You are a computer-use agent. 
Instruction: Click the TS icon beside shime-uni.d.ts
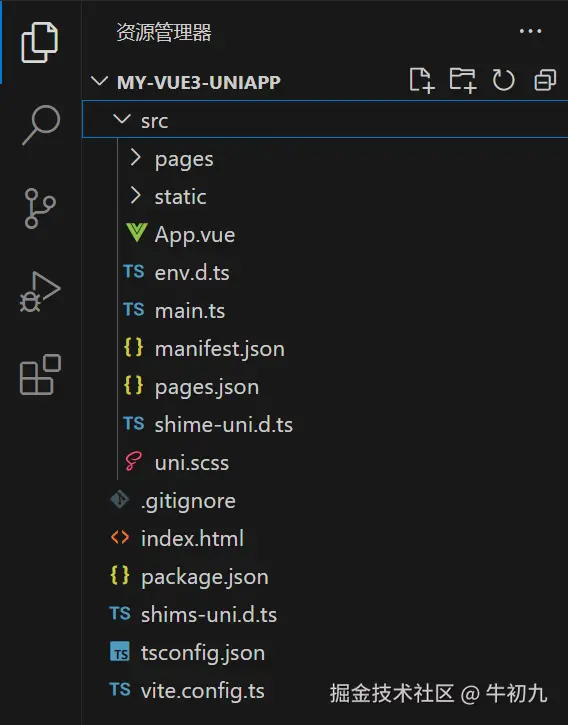point(134,423)
